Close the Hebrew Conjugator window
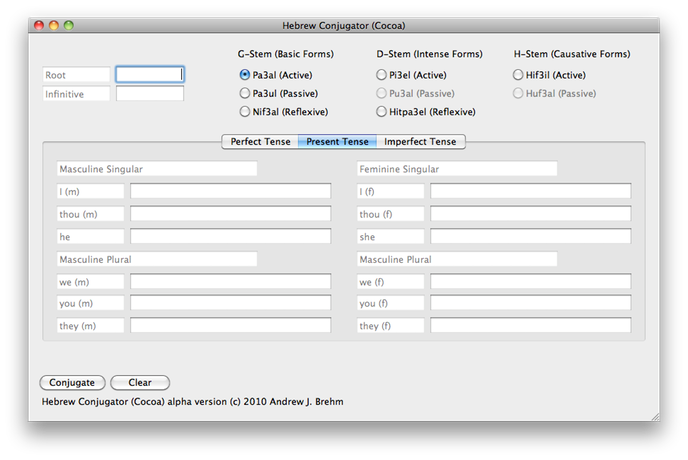The width and height of the screenshot is (688, 460). [39, 25]
